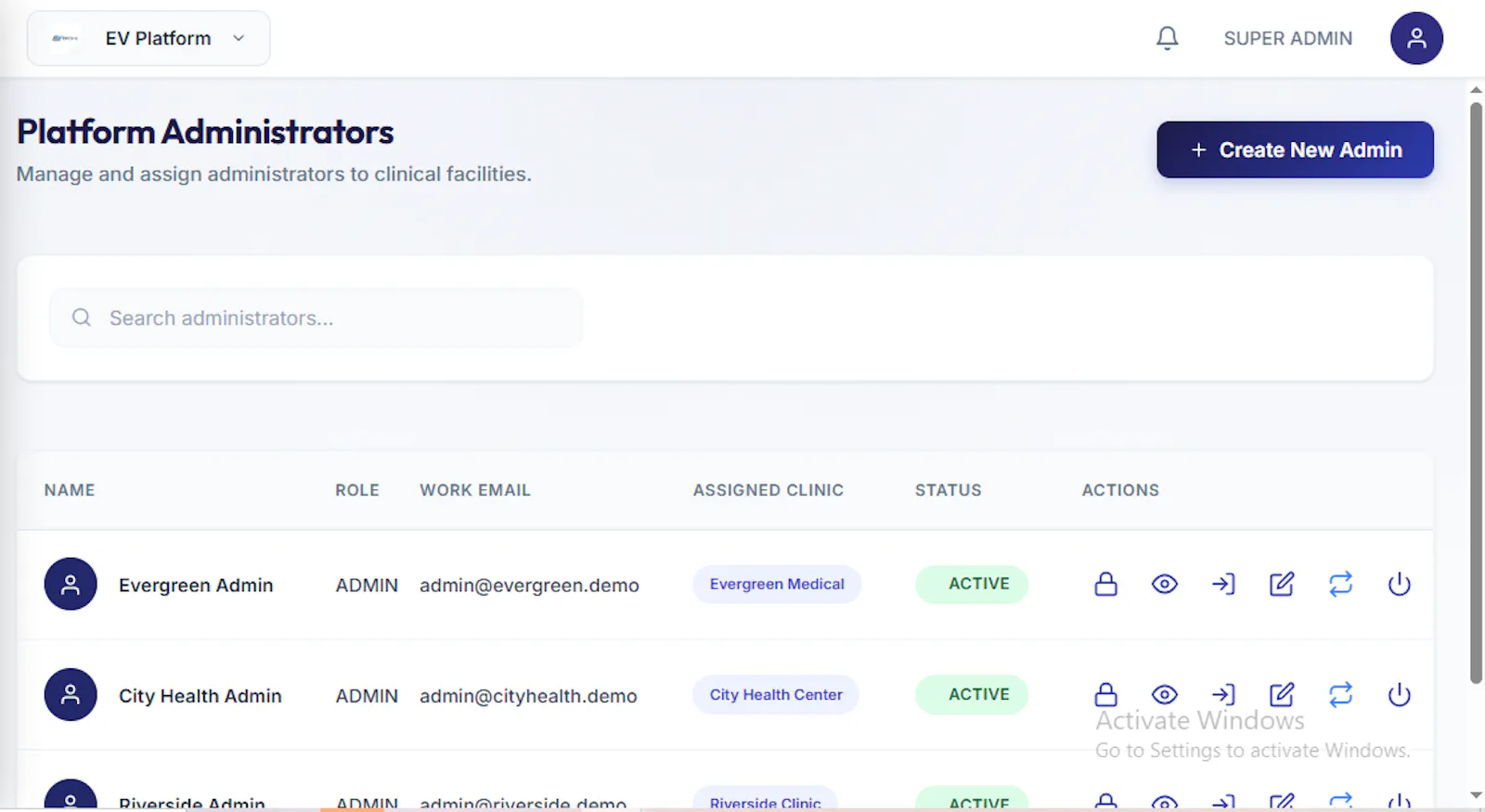Click ADMIN role text in City Health row

367,696
